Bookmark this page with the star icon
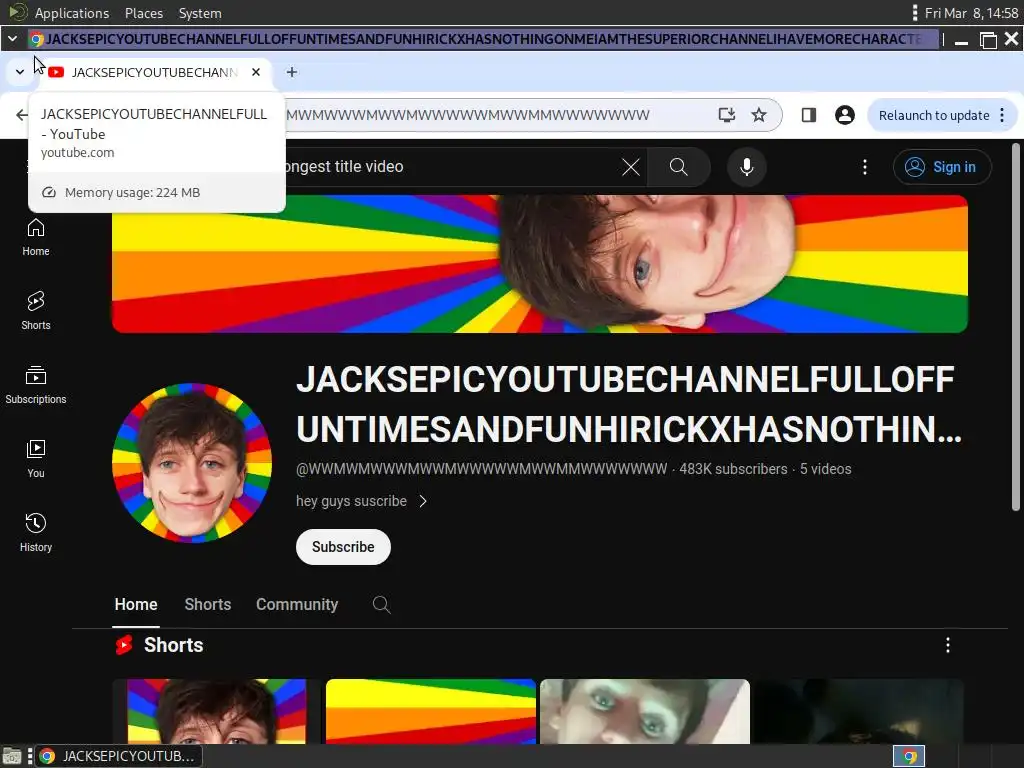 759,115
